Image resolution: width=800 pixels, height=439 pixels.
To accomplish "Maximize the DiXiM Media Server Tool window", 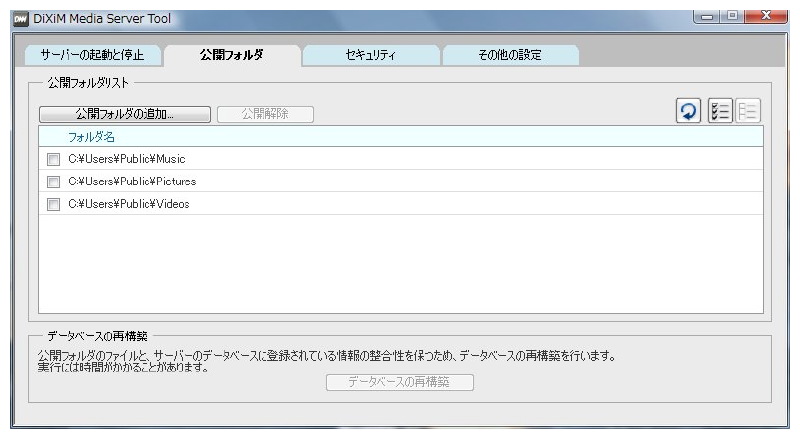I will [732, 16].
